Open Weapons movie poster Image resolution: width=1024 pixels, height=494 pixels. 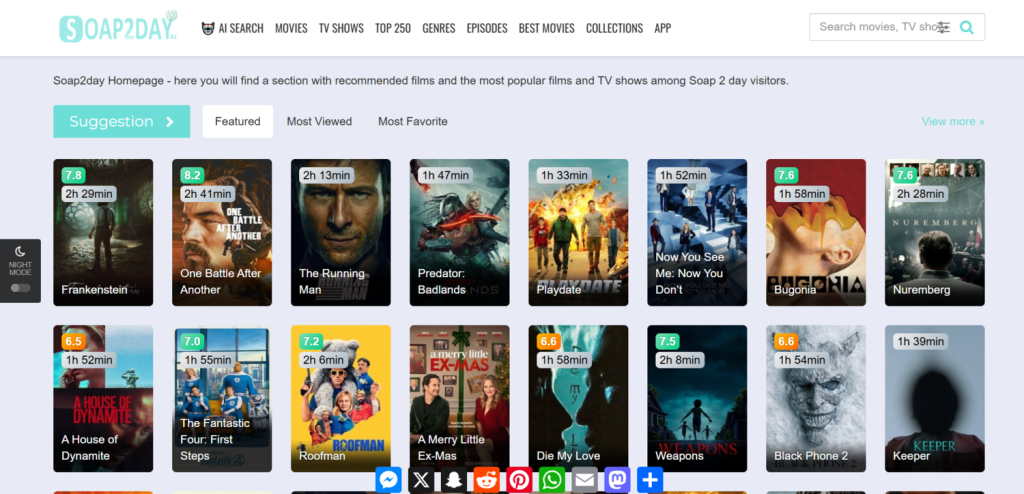(697, 399)
